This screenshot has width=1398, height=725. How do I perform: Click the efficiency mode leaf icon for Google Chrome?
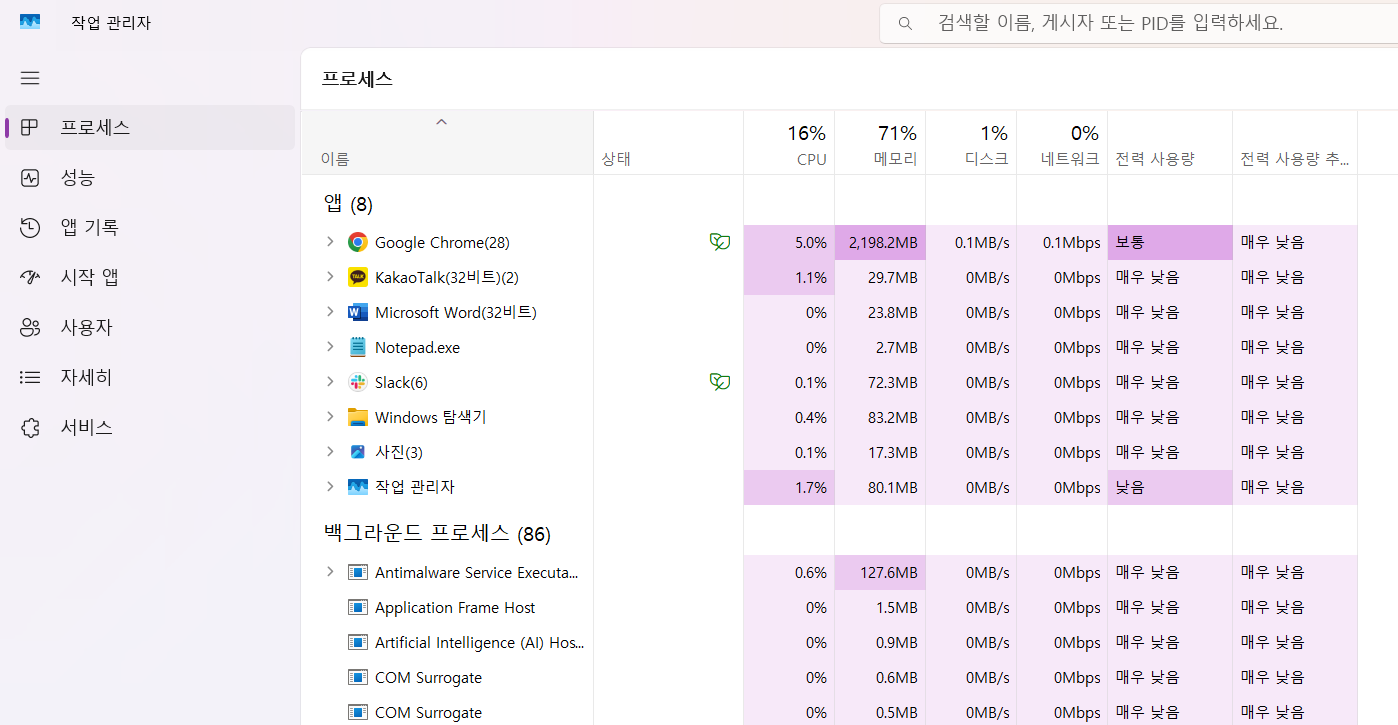[719, 242]
